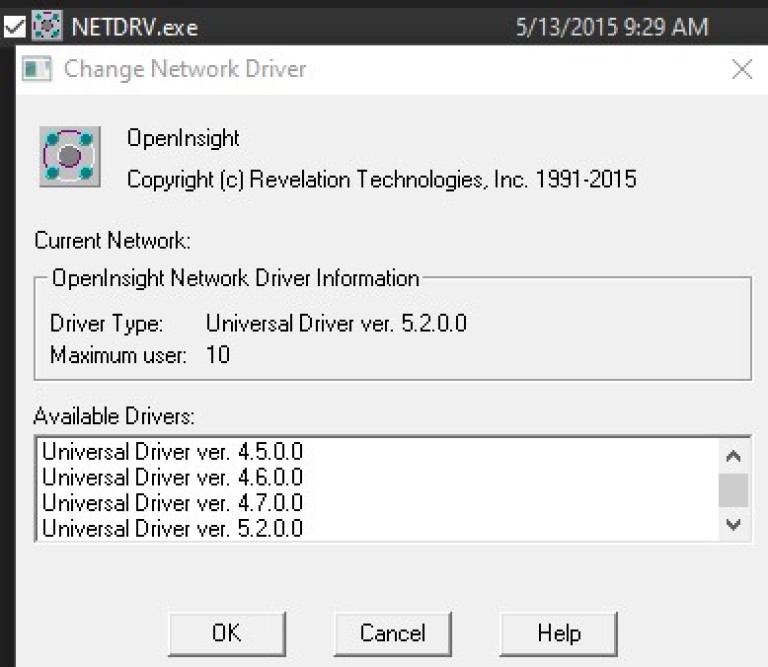Toggle the checkbox beside NETDRV.exe
The height and width of the screenshot is (667, 768).
click(15, 27)
